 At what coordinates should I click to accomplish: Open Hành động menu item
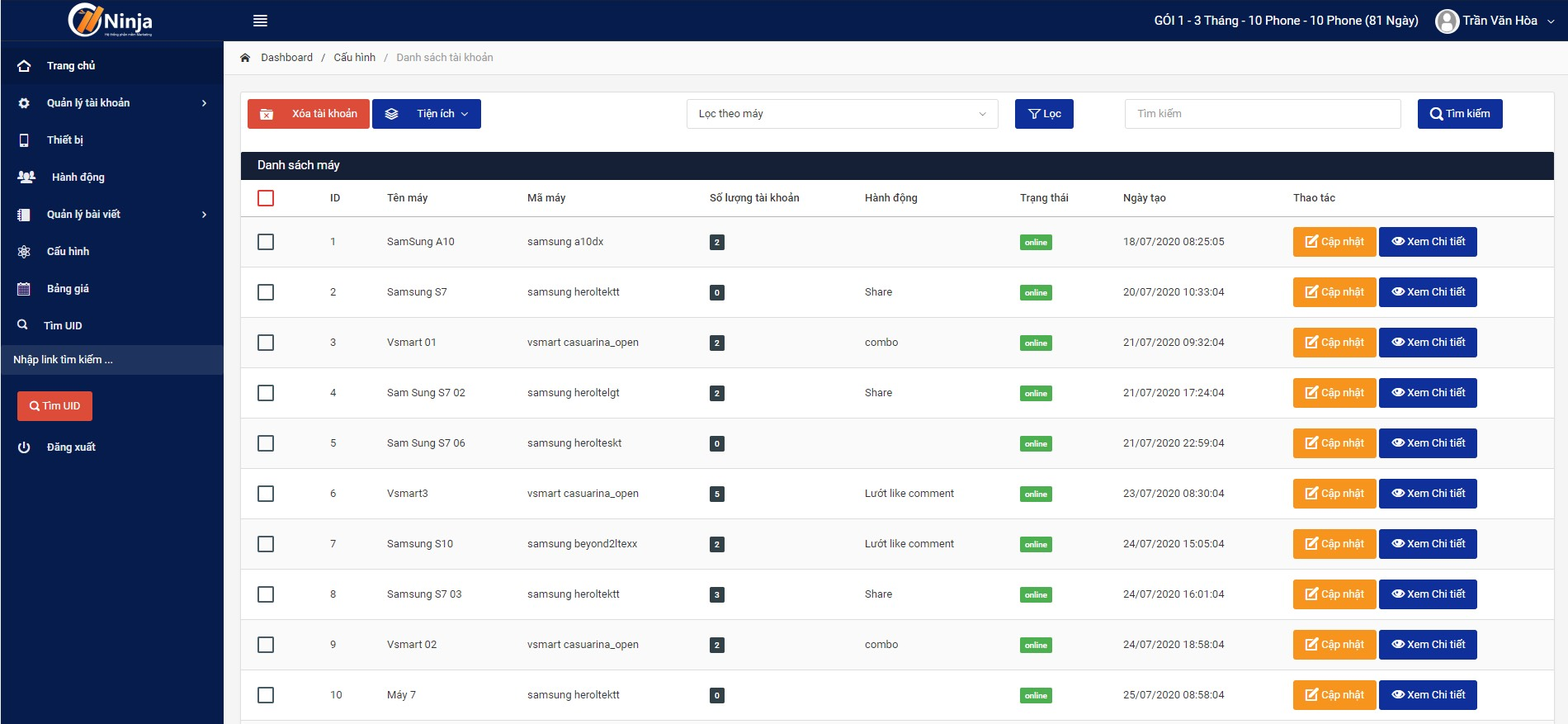point(111,177)
